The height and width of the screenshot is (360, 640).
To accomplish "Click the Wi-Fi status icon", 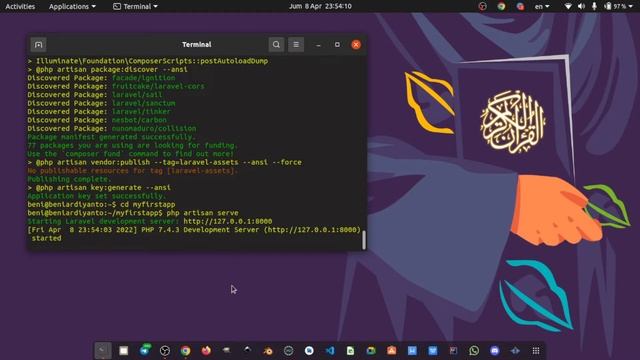I will [568, 6].
